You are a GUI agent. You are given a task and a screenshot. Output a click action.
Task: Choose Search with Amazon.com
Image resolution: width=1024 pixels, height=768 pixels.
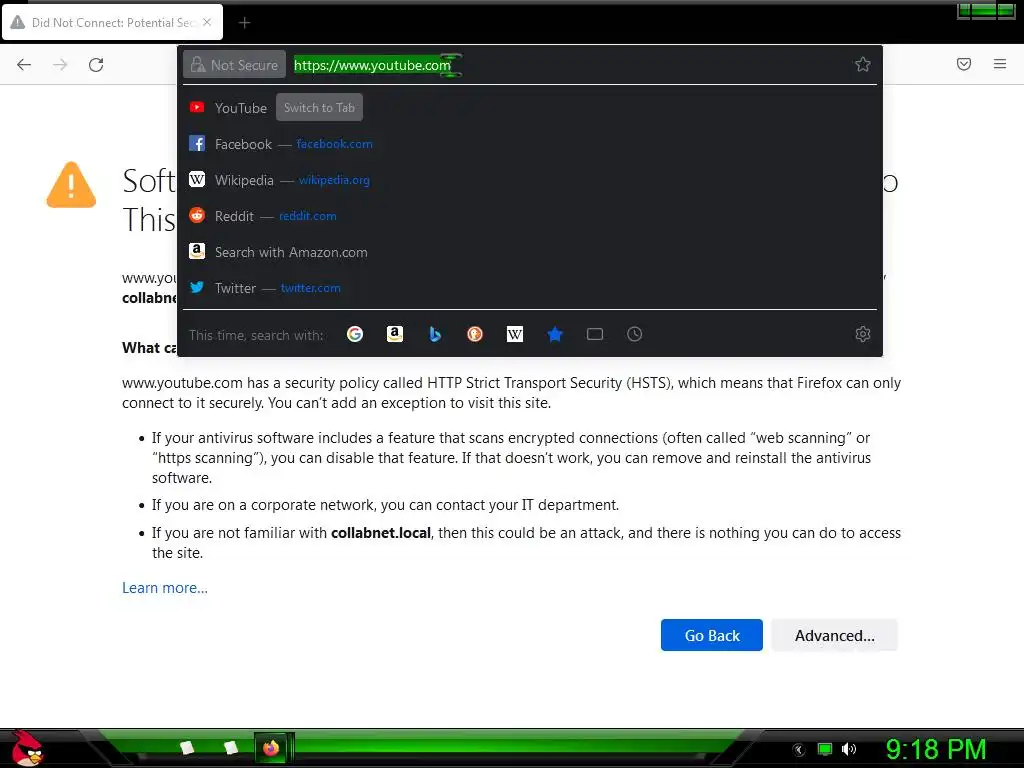530,252
